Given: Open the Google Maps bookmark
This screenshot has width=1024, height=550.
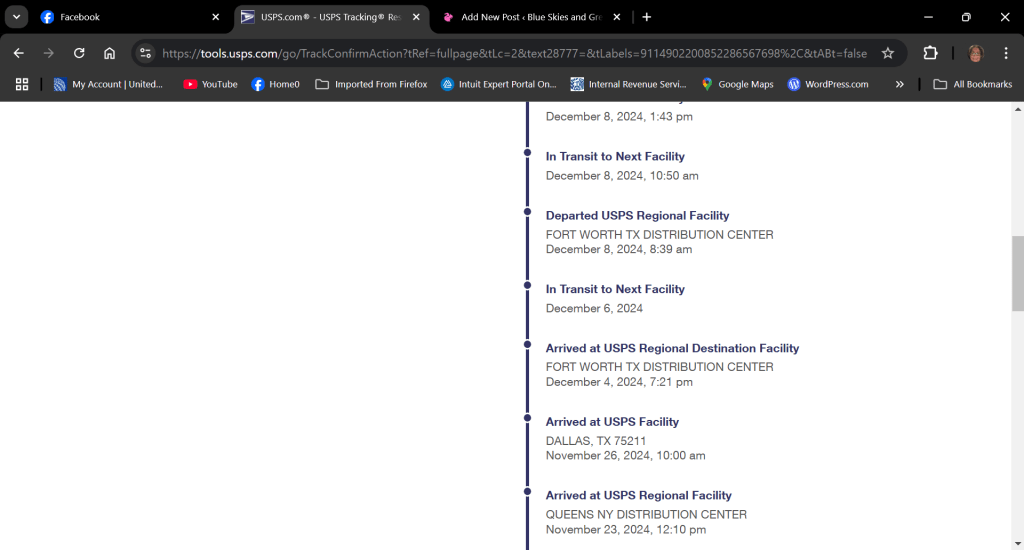Looking at the screenshot, I should 736,85.
